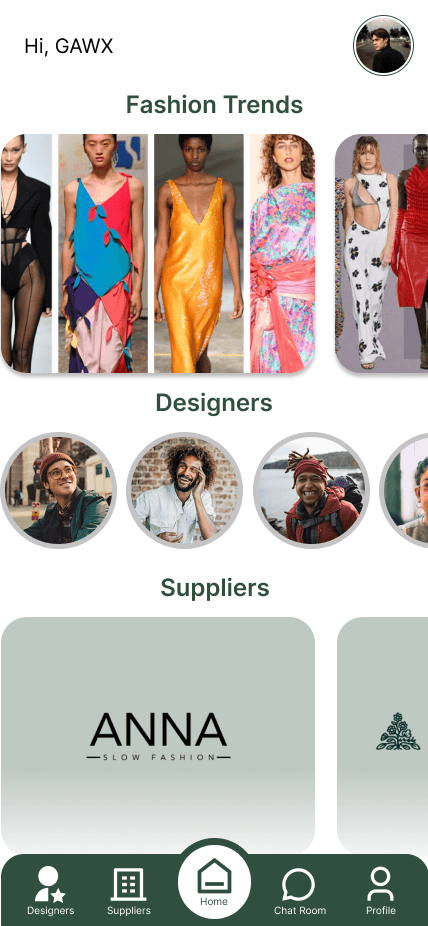428x926 pixels.
Task: View the blue and red patchwork dress photo
Action: tap(103, 253)
